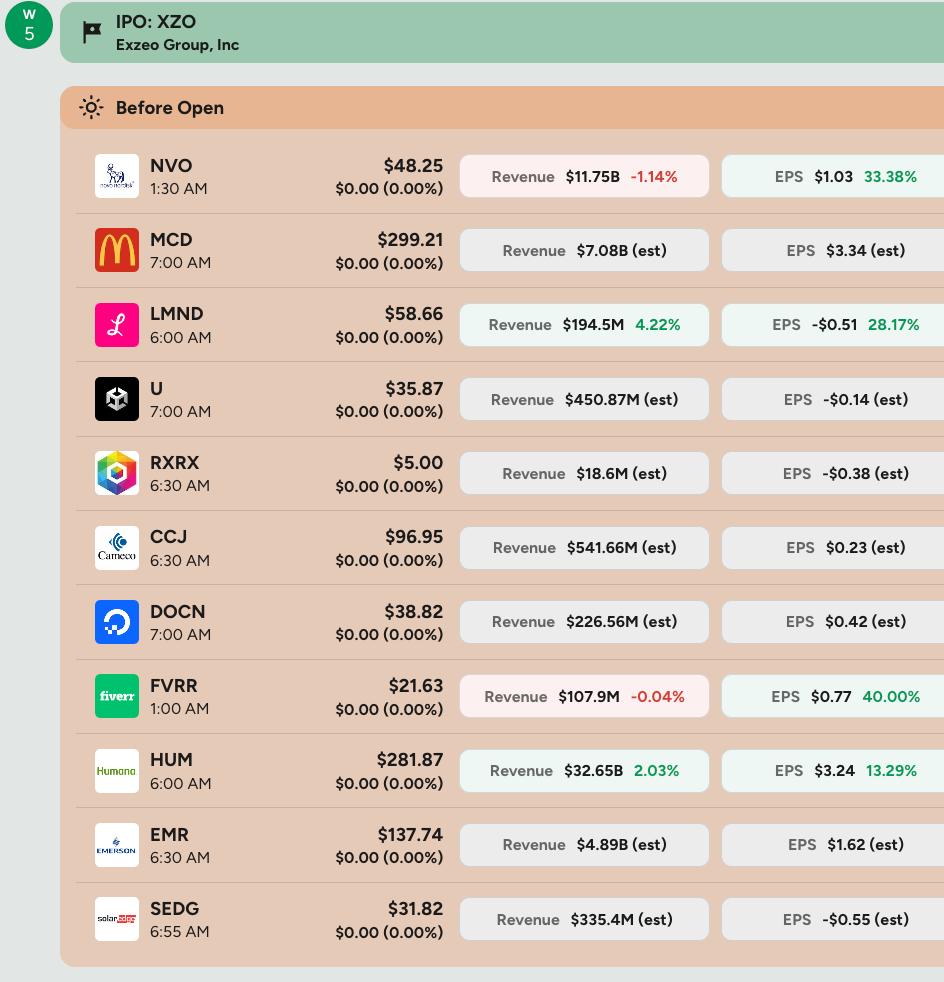Click the RXRX price $5.00
The height and width of the screenshot is (982, 944).
(418, 463)
